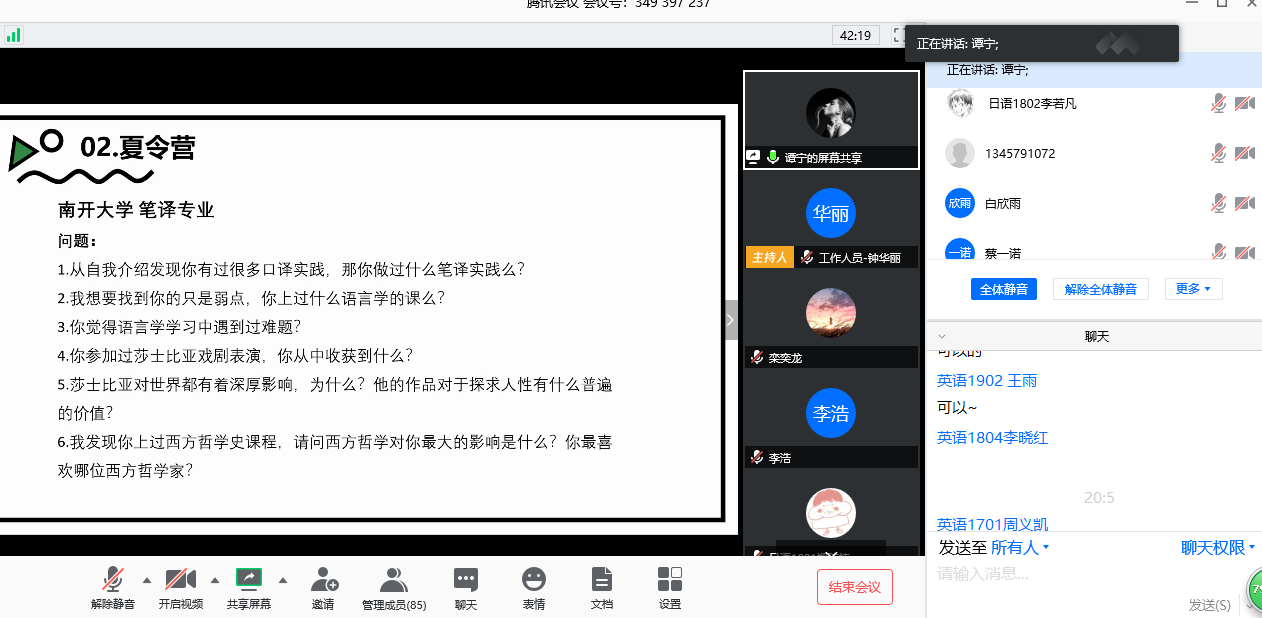
Task: Click the red 结束会议 button
Action: [854, 587]
